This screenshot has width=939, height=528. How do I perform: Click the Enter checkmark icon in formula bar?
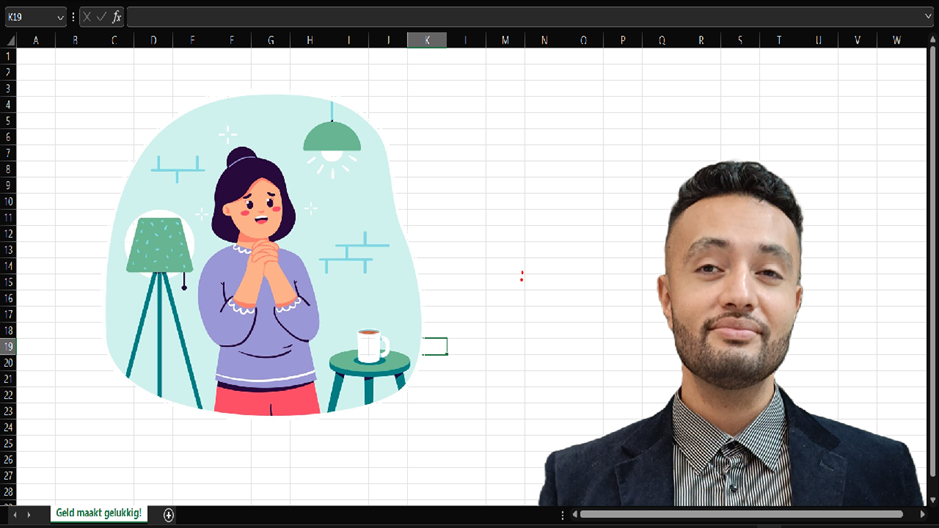(x=102, y=17)
